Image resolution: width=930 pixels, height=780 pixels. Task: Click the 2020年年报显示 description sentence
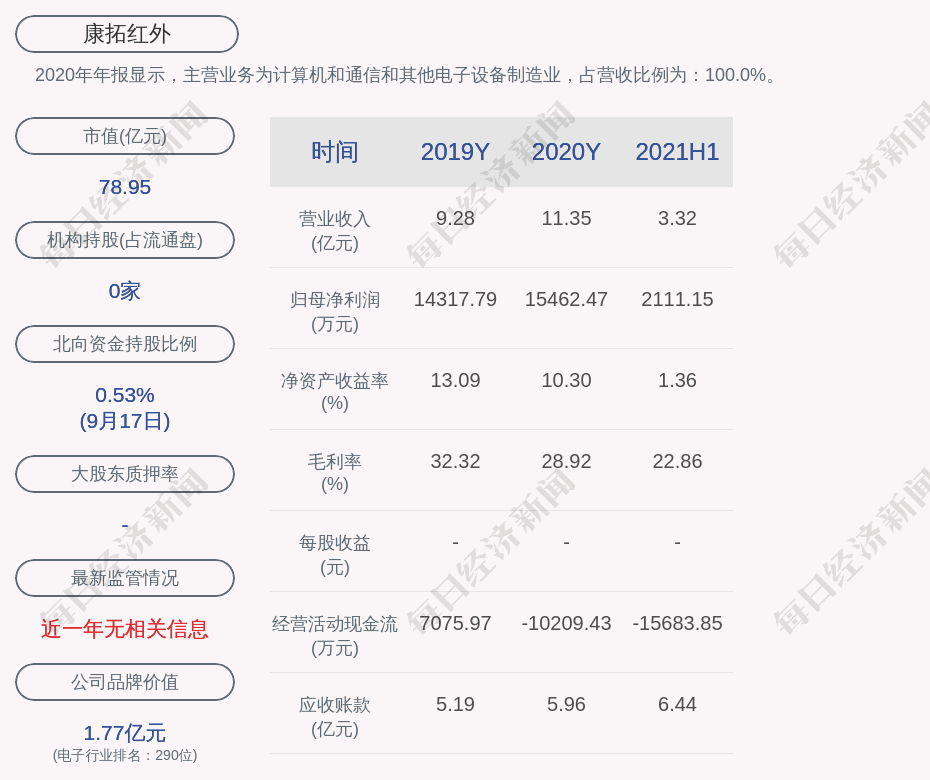tap(406, 75)
